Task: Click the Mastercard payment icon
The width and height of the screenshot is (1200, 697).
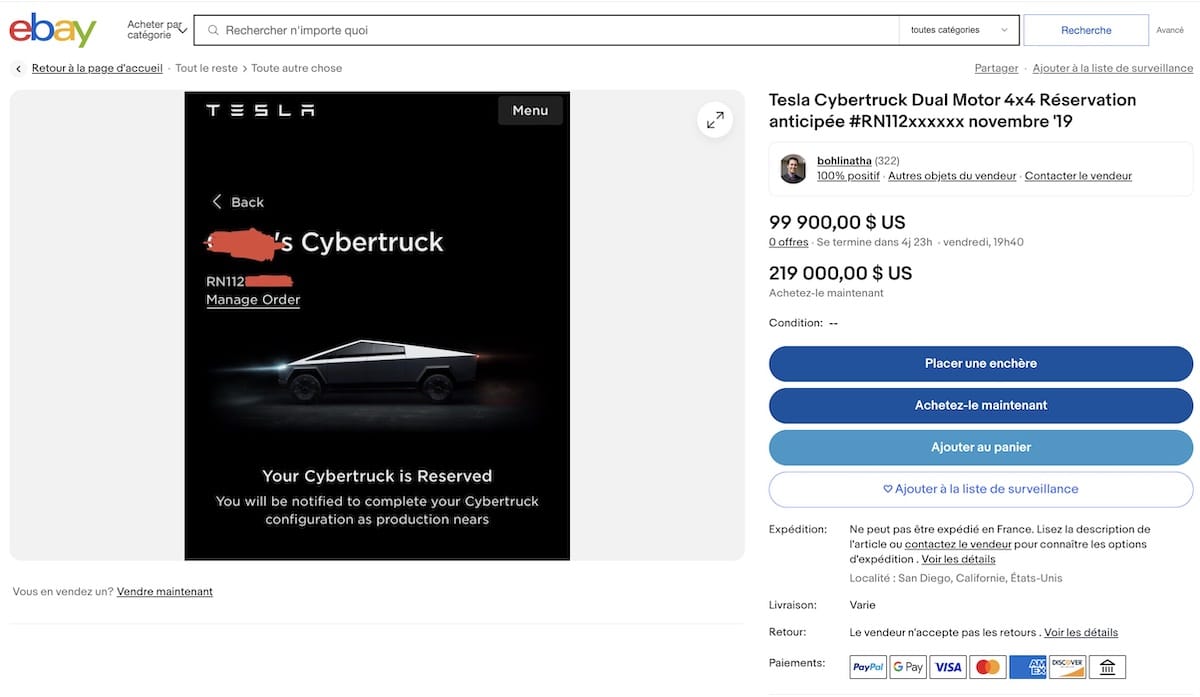Action: tap(987, 667)
